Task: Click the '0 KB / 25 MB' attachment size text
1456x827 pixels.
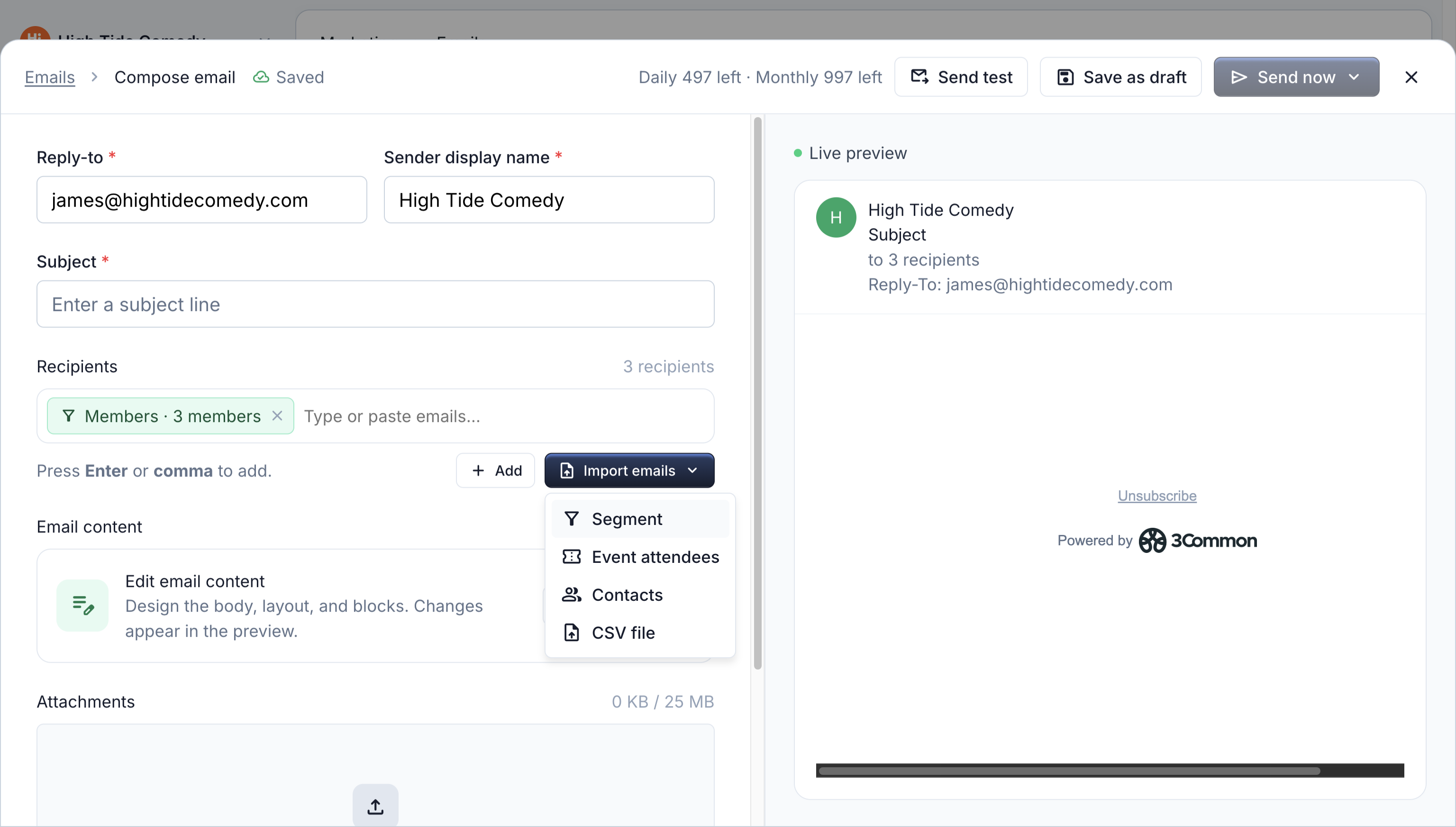Action: pos(663,701)
